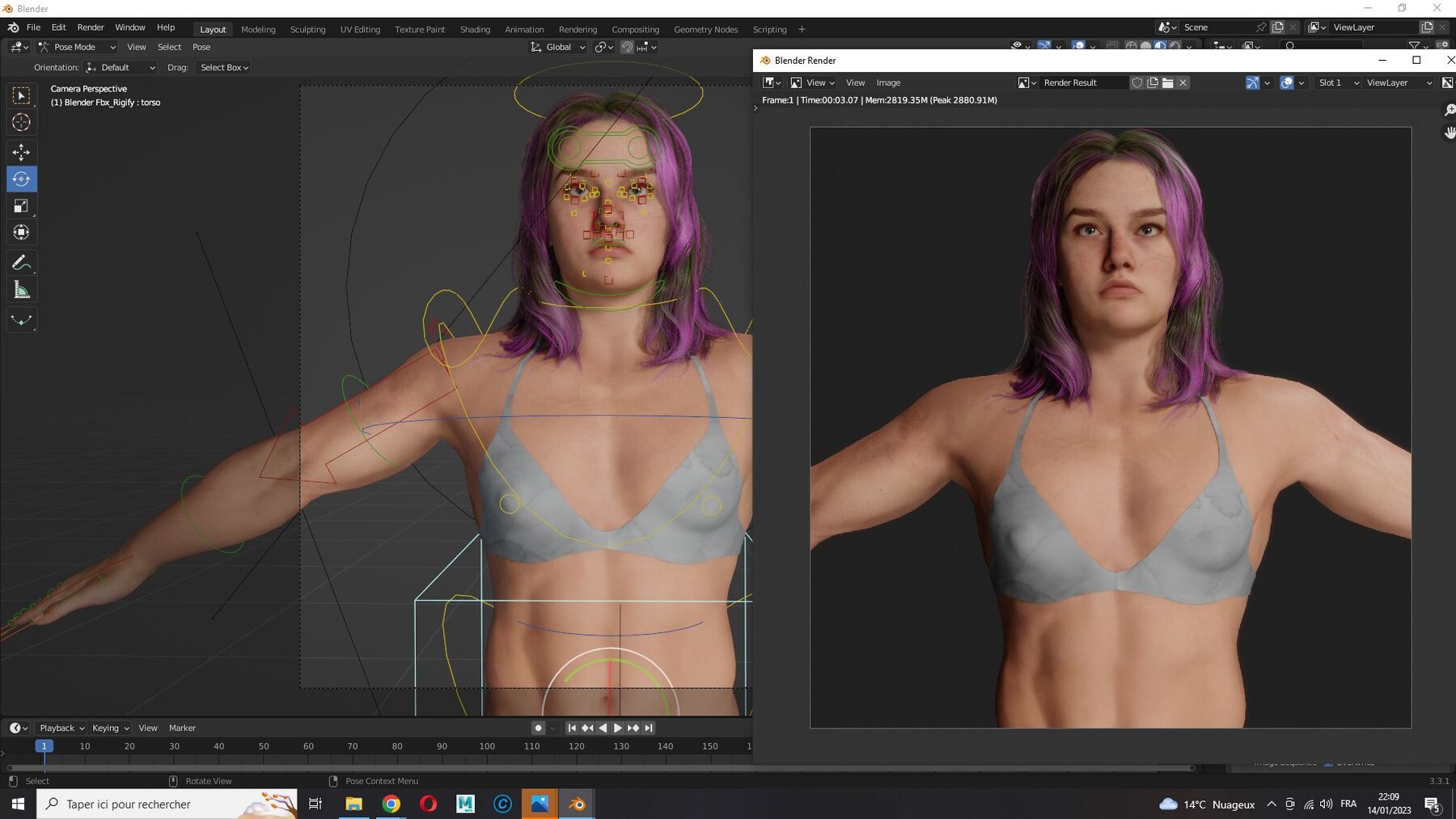Jump to previous keyframe

click(587, 728)
